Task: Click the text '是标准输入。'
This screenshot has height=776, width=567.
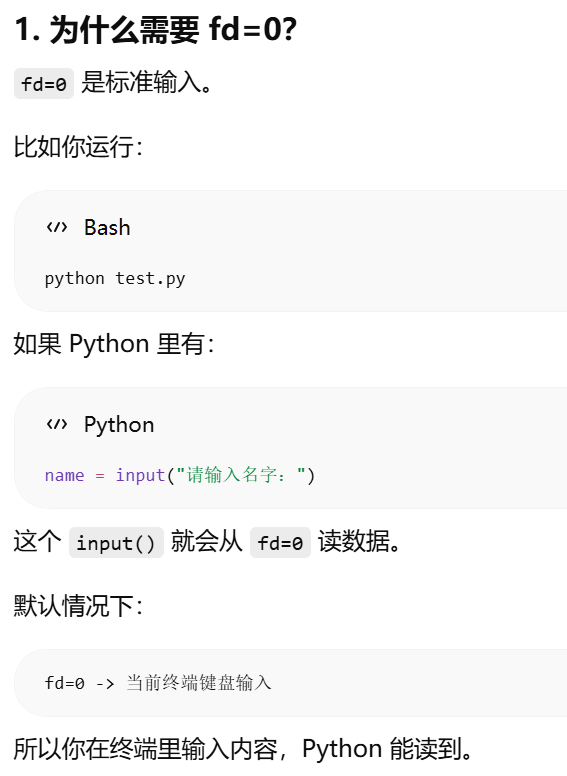Action: [147, 82]
